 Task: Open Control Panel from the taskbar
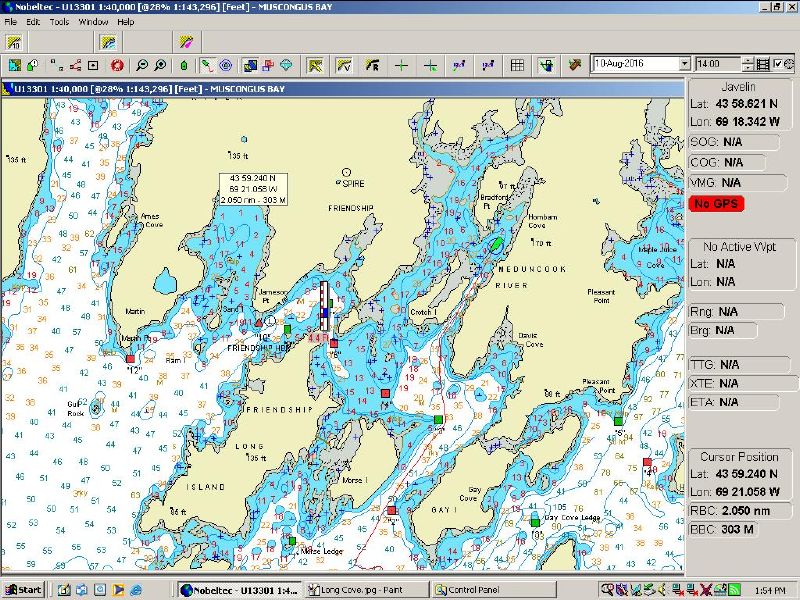(x=470, y=590)
